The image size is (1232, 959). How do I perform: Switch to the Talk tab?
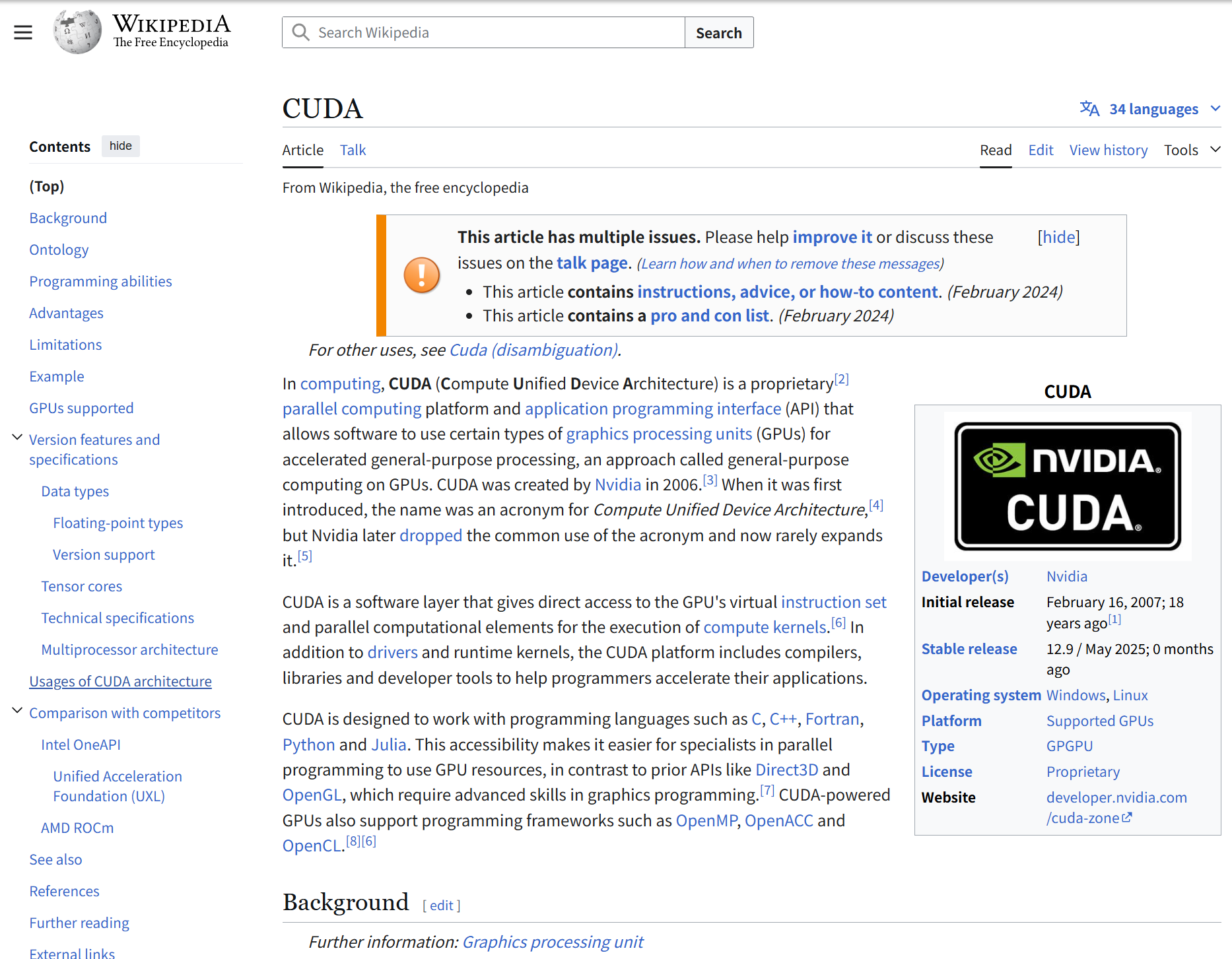click(353, 150)
